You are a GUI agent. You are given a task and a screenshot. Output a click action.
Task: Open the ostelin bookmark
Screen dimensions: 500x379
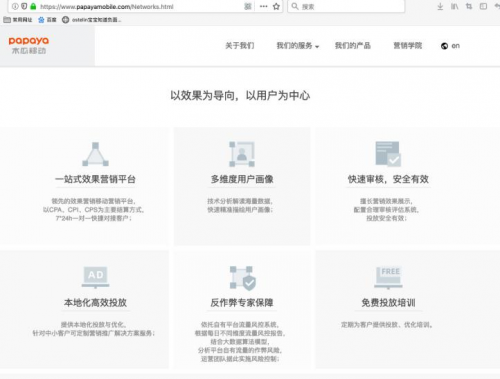click(92, 20)
